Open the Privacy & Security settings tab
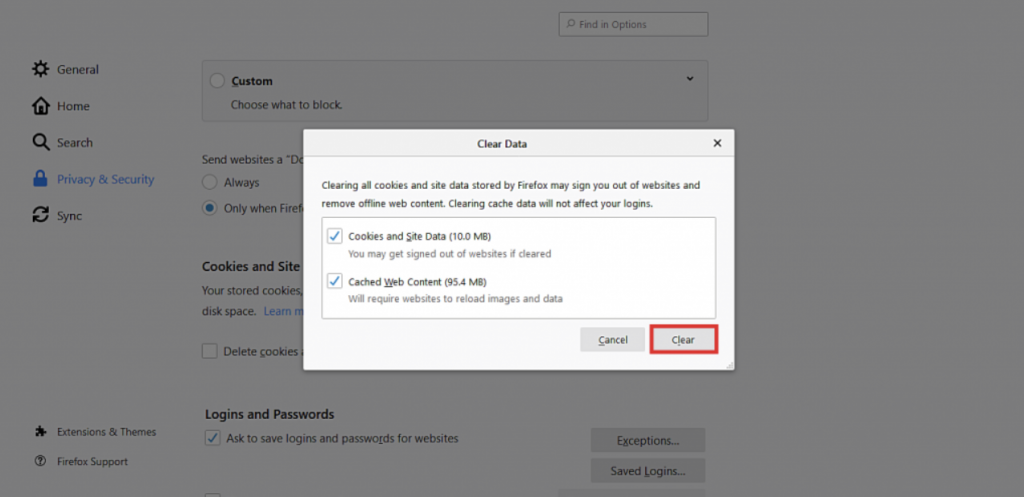 105,179
